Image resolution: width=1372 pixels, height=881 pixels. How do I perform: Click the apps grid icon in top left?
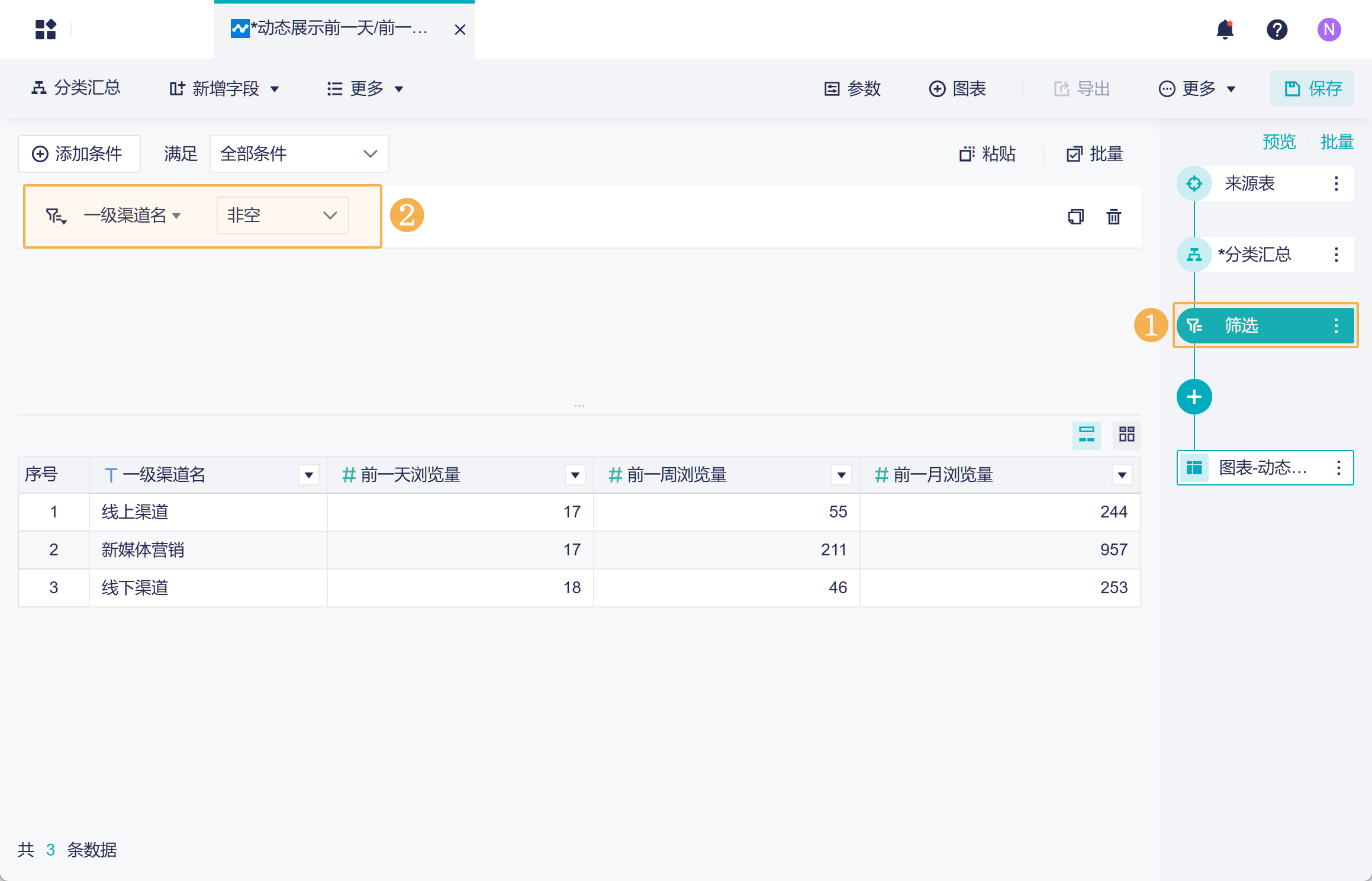(46, 30)
